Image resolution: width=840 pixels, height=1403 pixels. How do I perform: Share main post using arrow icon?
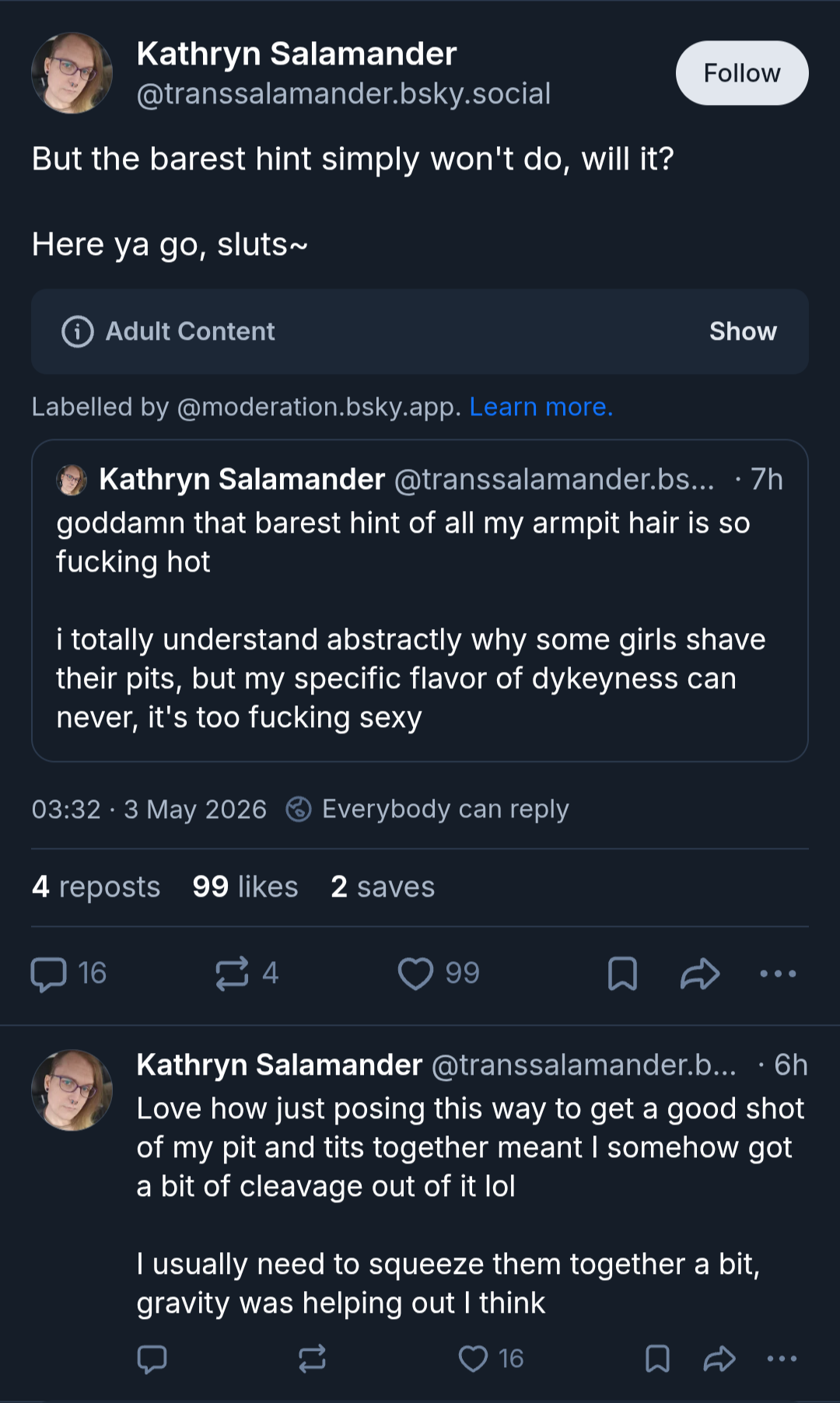[x=700, y=974]
